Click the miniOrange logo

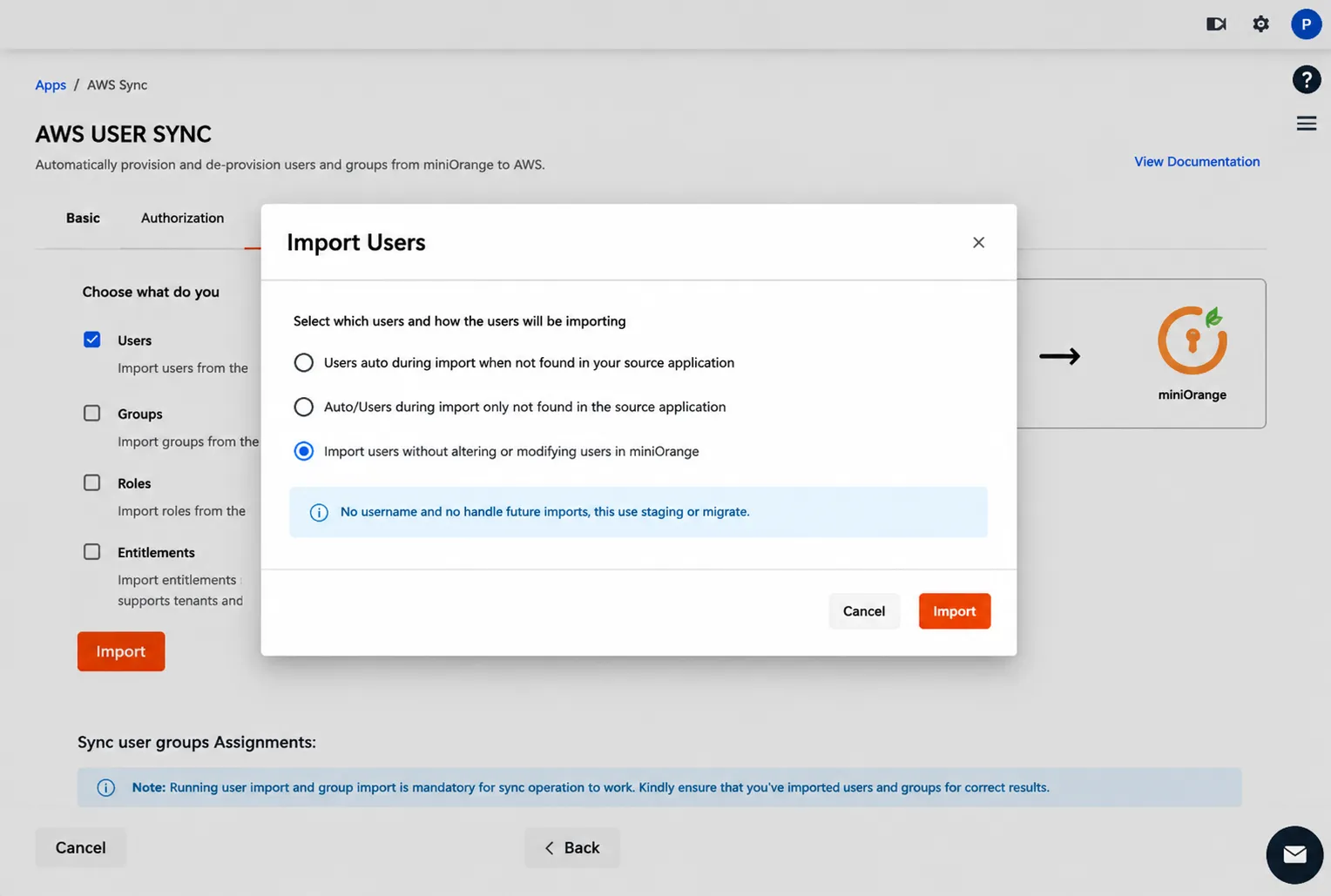point(1192,340)
